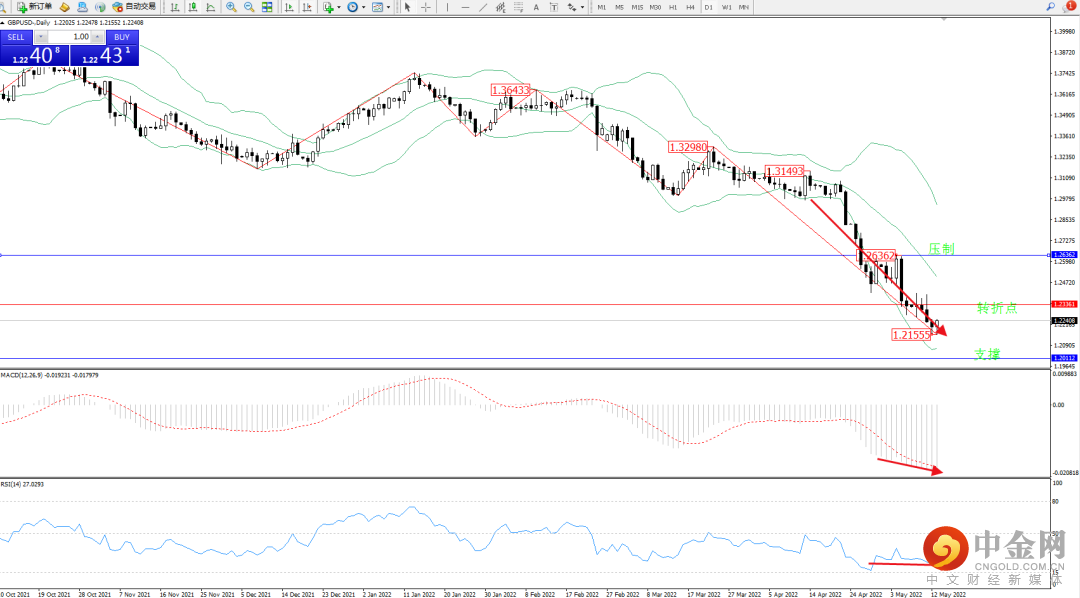
Task: Switch to M1 timeframe
Action: coord(602,7)
